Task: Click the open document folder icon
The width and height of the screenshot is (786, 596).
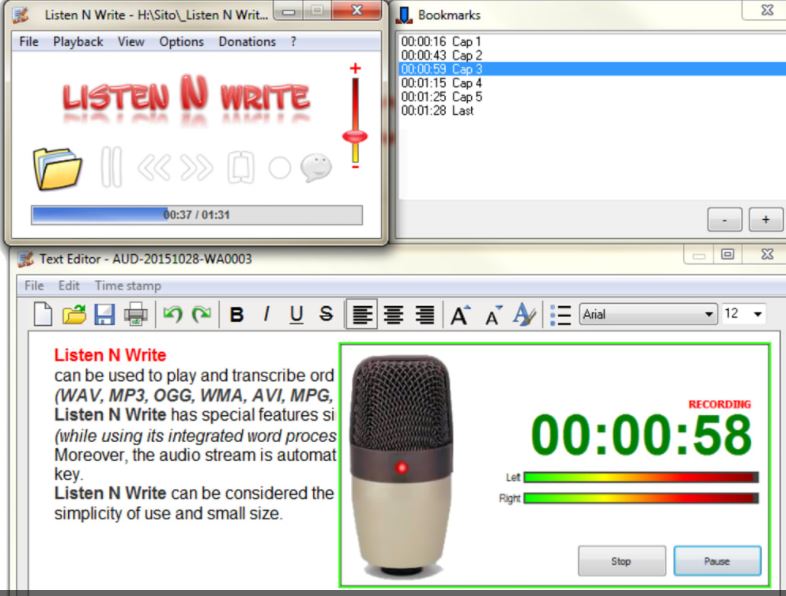Action: pos(74,315)
